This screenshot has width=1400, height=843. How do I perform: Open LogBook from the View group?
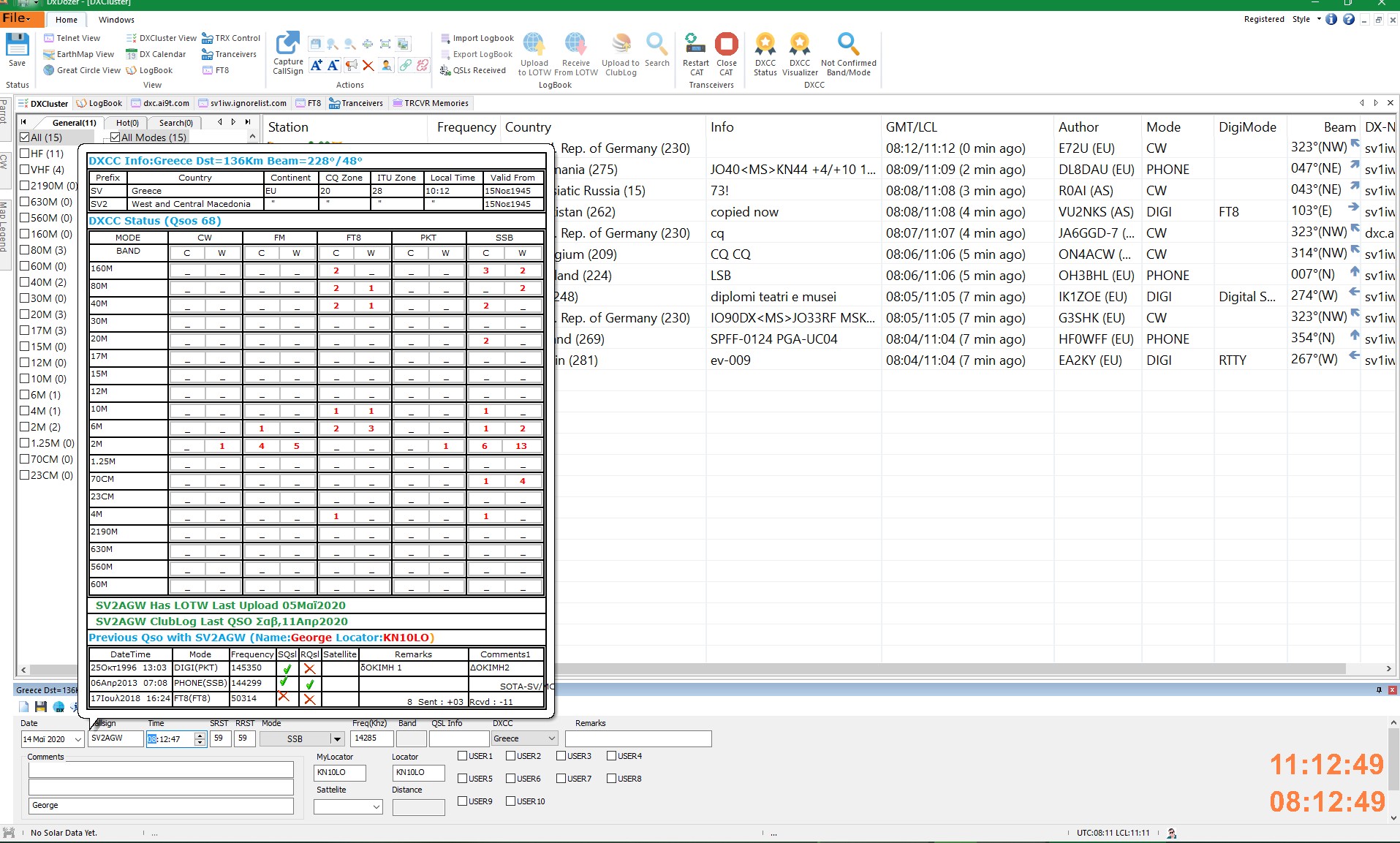pyautogui.click(x=149, y=70)
